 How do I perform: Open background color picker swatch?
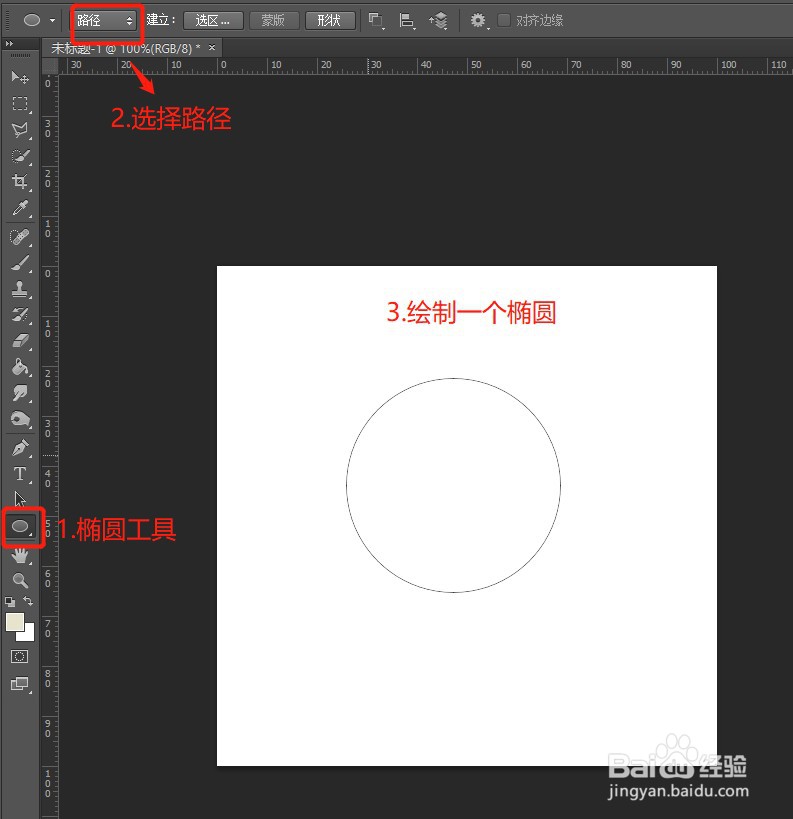click(28, 635)
